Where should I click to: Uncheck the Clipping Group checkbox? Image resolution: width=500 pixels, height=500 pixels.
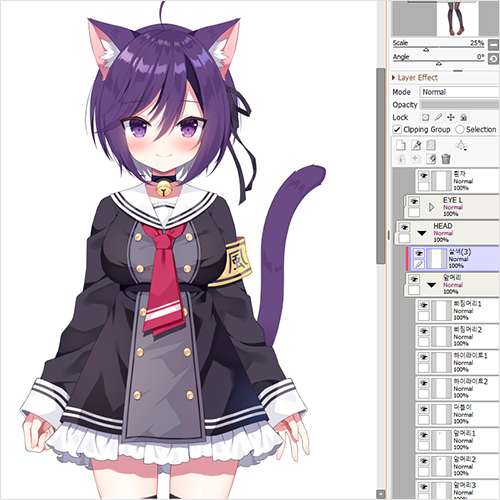[397, 129]
